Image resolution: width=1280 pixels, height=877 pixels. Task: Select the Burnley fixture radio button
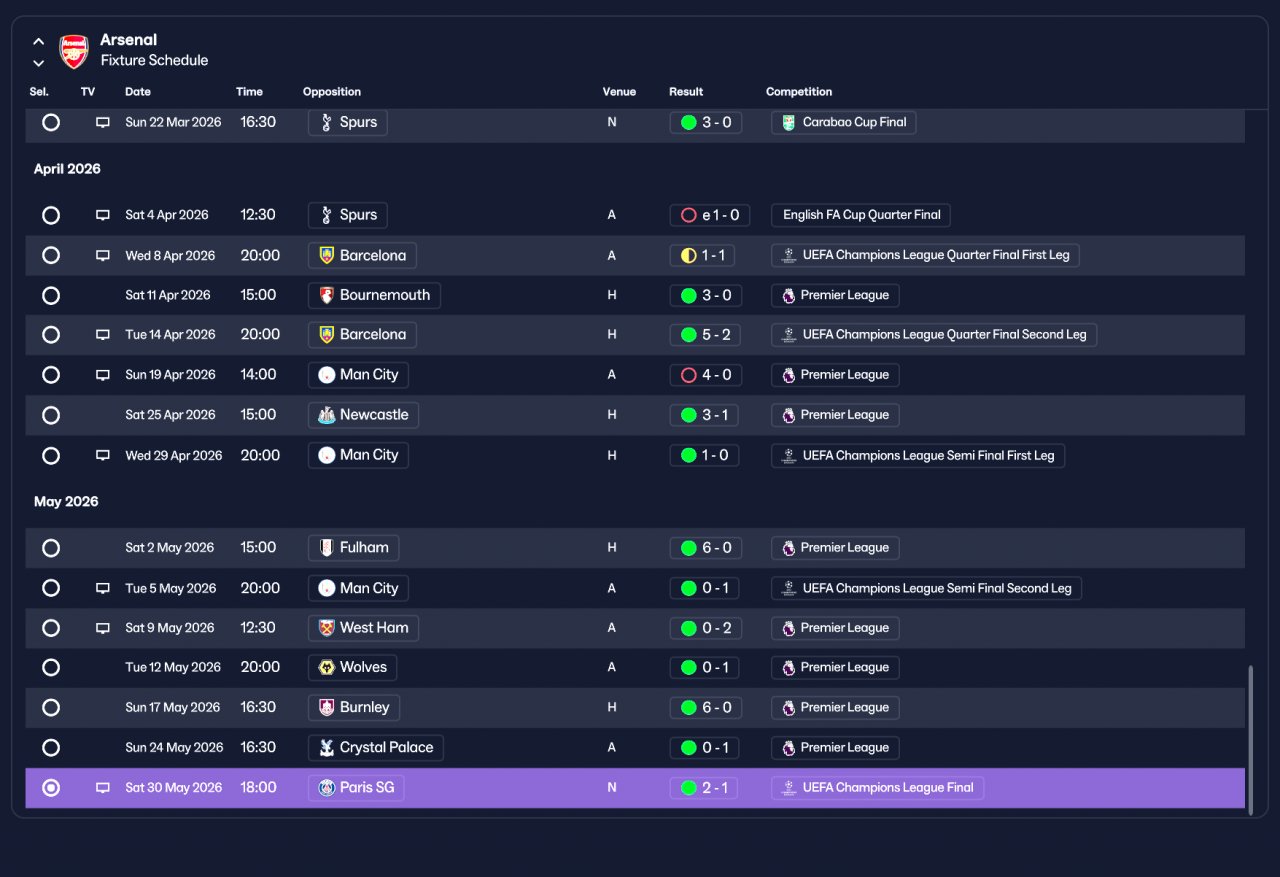click(x=51, y=707)
